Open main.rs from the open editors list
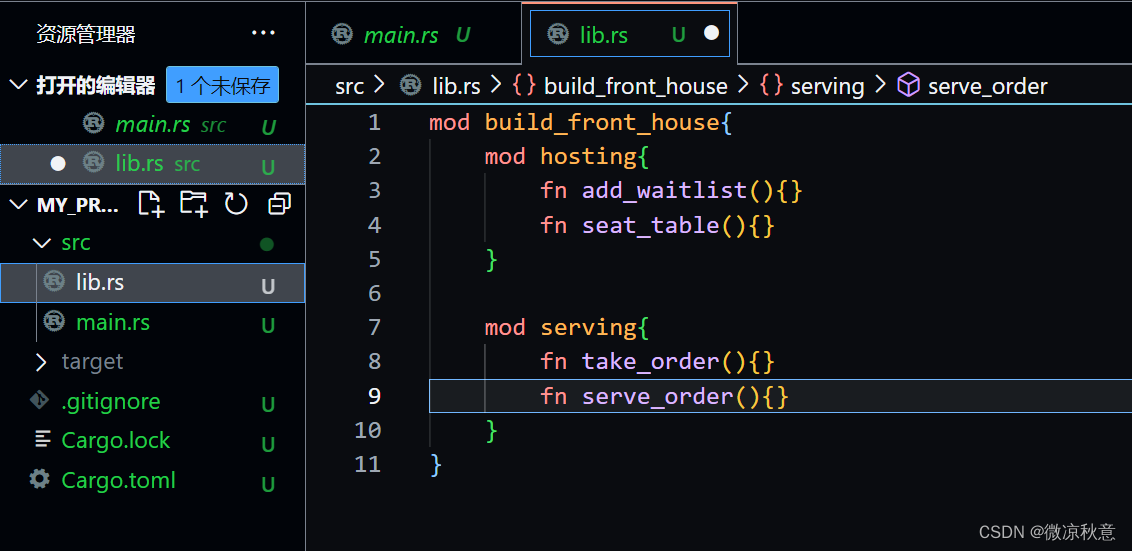1132x551 pixels. click(x=152, y=125)
